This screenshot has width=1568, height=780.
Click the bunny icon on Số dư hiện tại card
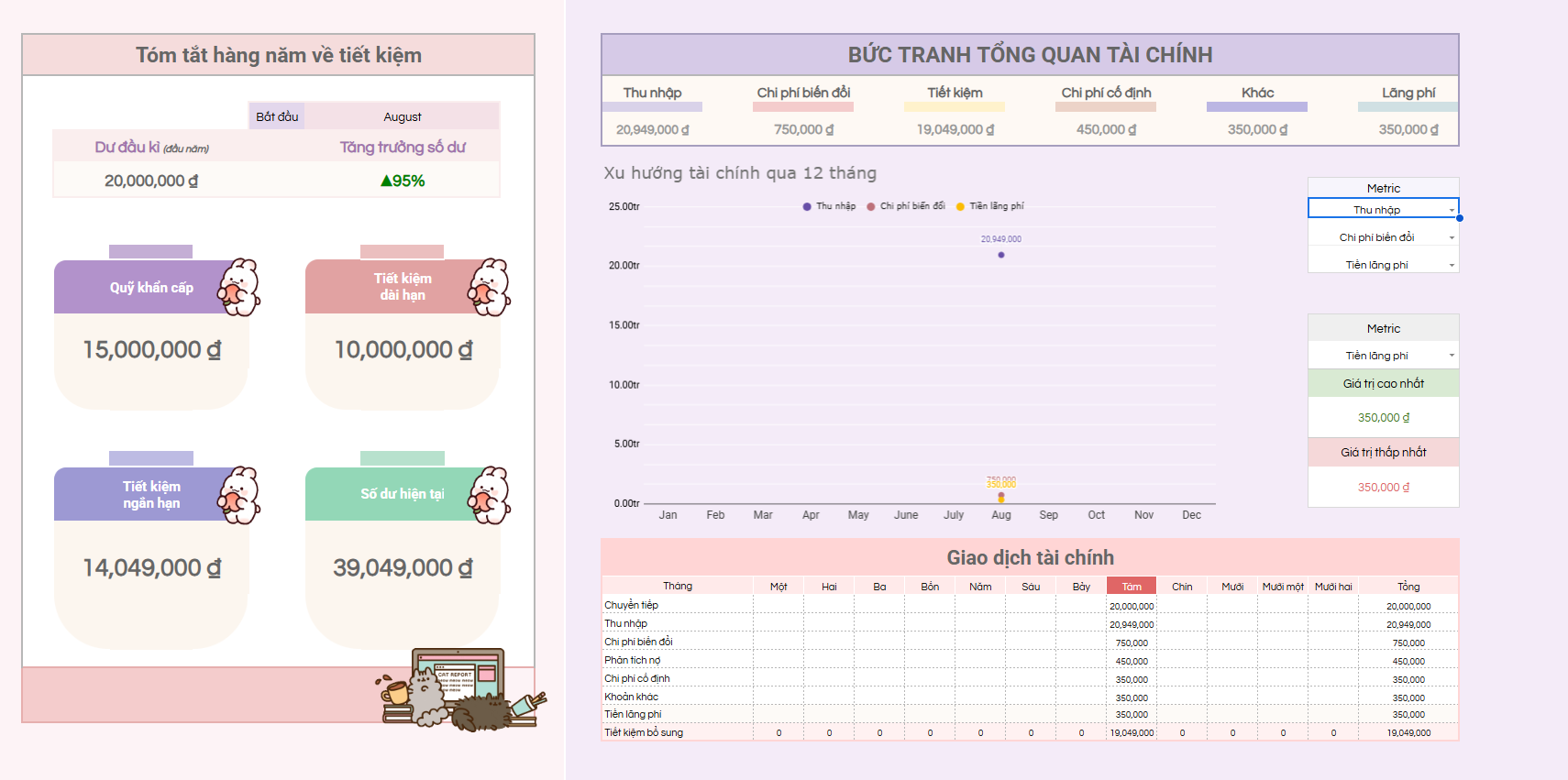pyautogui.click(x=490, y=495)
